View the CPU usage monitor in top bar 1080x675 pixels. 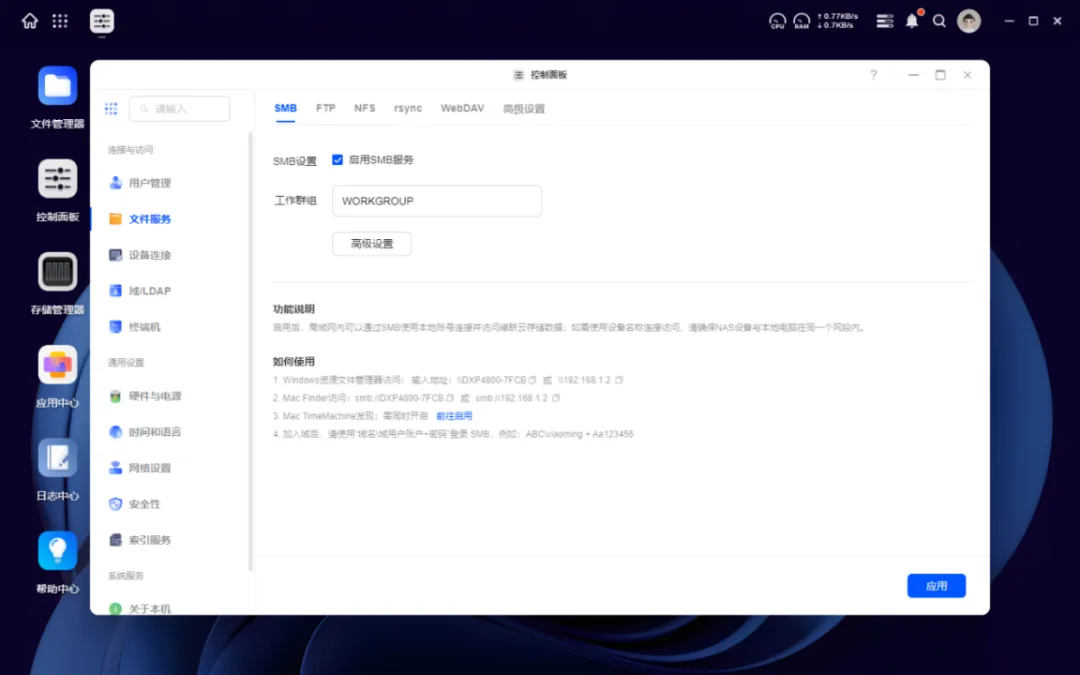point(777,20)
